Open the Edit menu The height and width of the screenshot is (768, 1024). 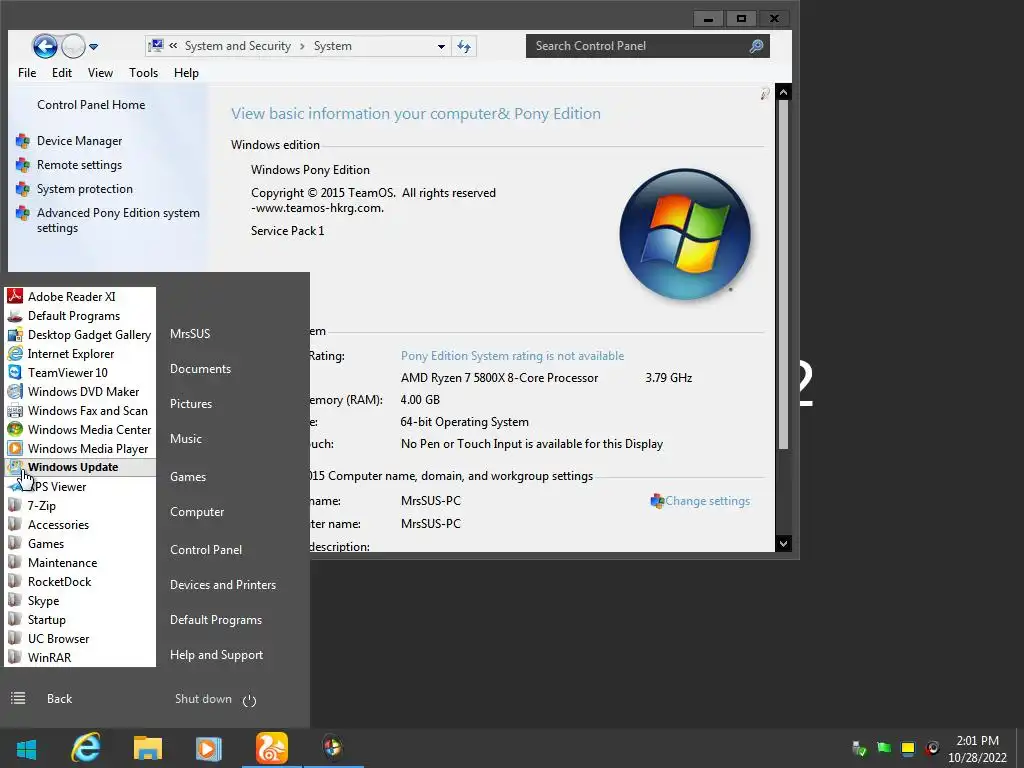click(x=62, y=73)
